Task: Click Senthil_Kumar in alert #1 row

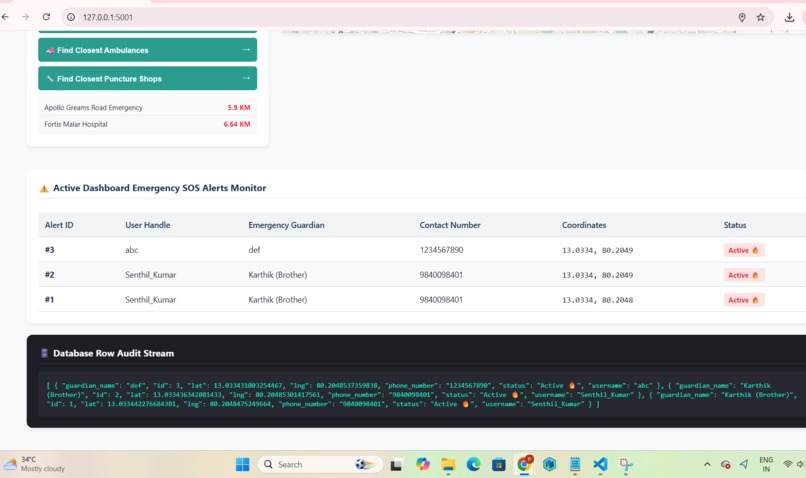Action: pos(151,300)
